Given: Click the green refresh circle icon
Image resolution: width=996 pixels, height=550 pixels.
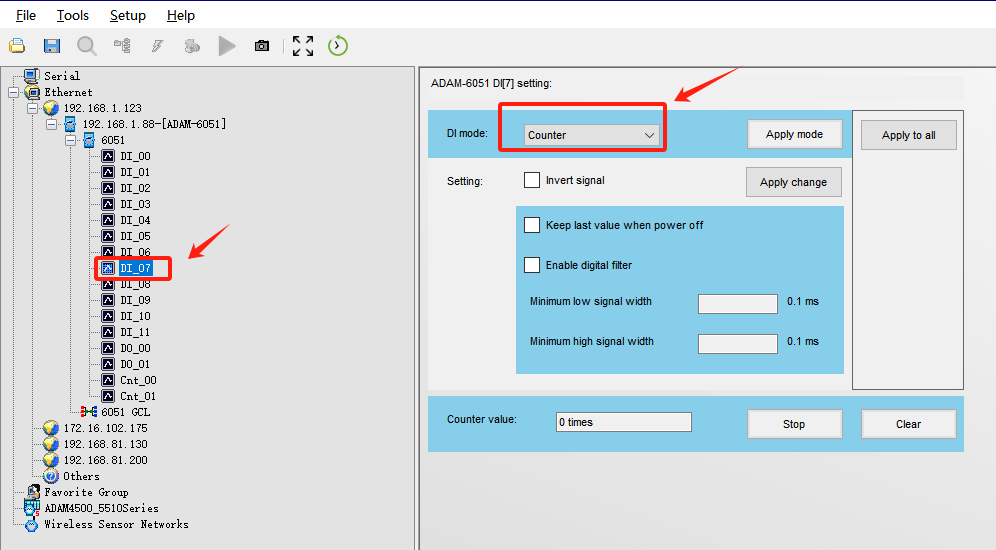Looking at the screenshot, I should pos(338,46).
